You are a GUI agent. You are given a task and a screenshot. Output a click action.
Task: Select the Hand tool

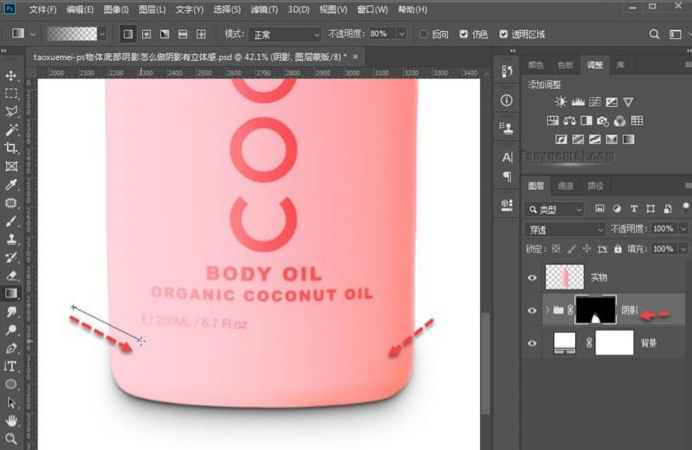click(x=11, y=421)
